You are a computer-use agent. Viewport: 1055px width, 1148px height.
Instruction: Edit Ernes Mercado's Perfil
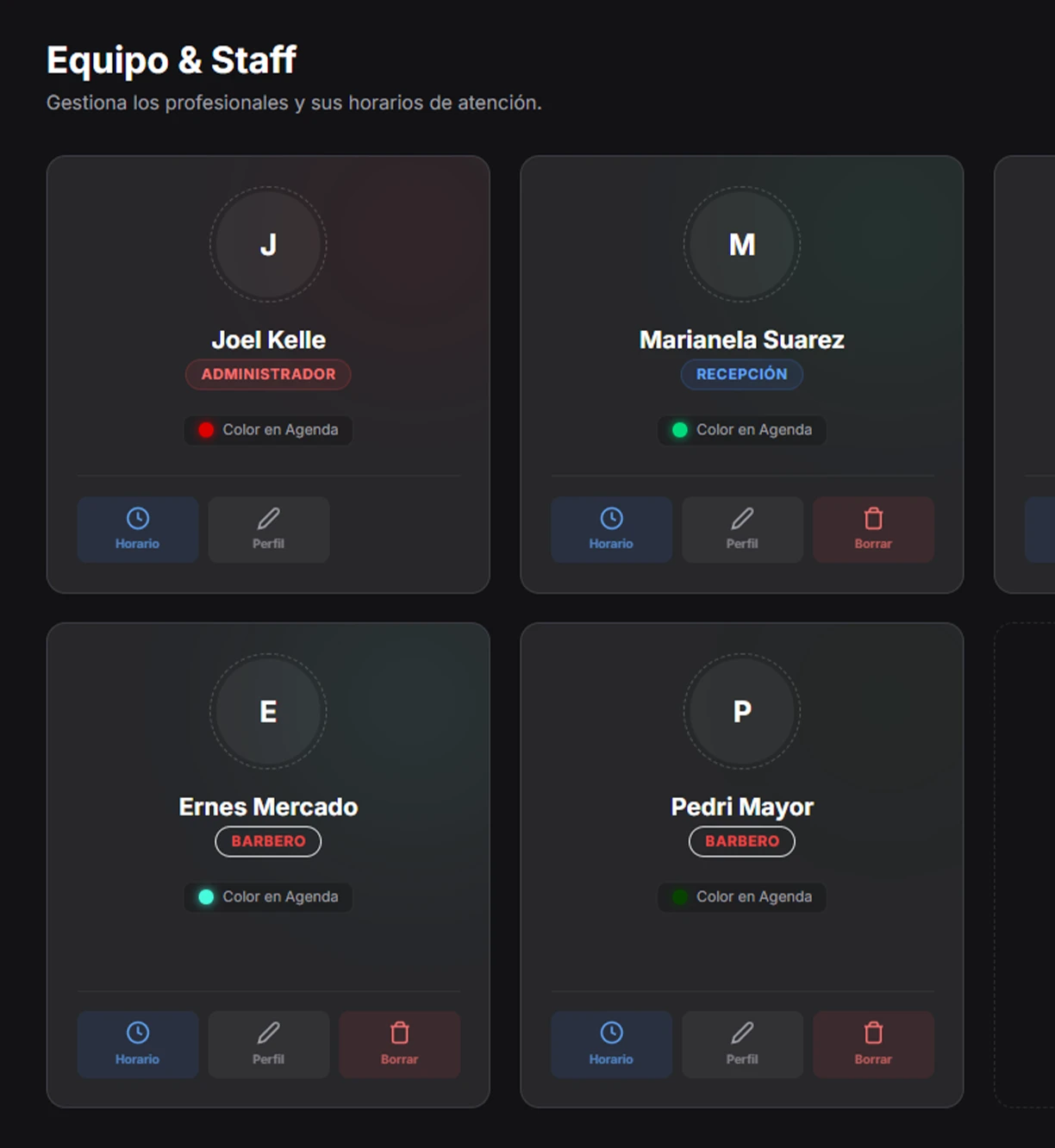point(268,1044)
